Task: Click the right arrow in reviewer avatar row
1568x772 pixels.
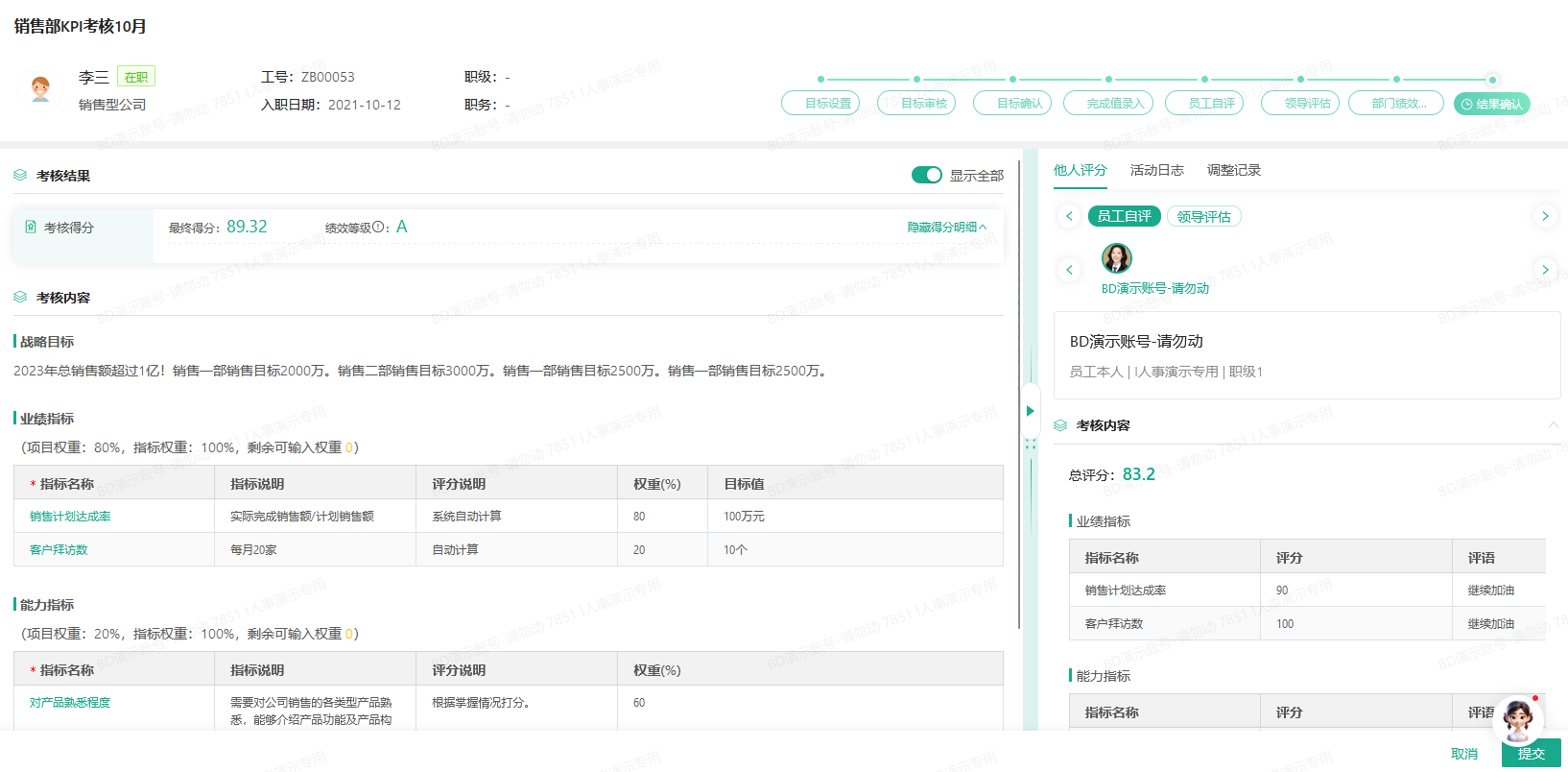Action: tap(1545, 270)
